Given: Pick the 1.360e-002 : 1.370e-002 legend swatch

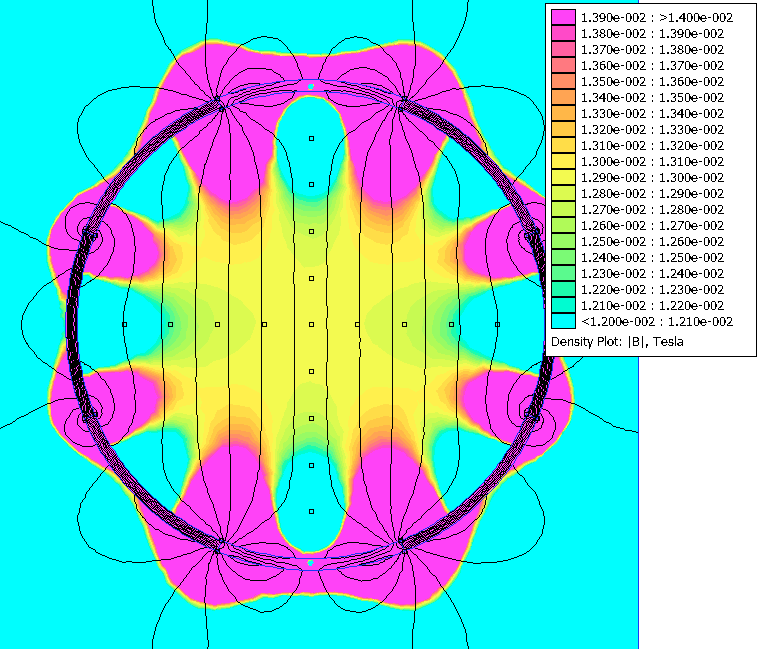Looking at the screenshot, I should pos(563,65).
